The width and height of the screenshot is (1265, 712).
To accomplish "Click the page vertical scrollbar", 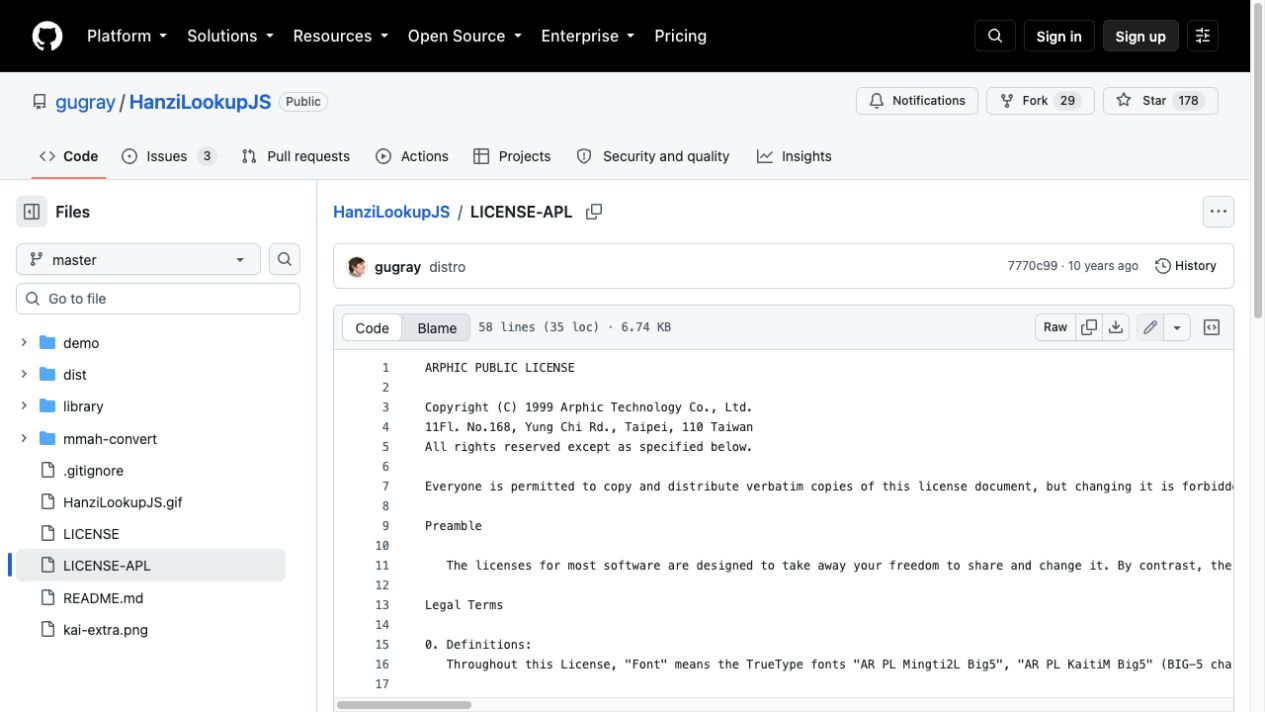I will (1257, 160).
